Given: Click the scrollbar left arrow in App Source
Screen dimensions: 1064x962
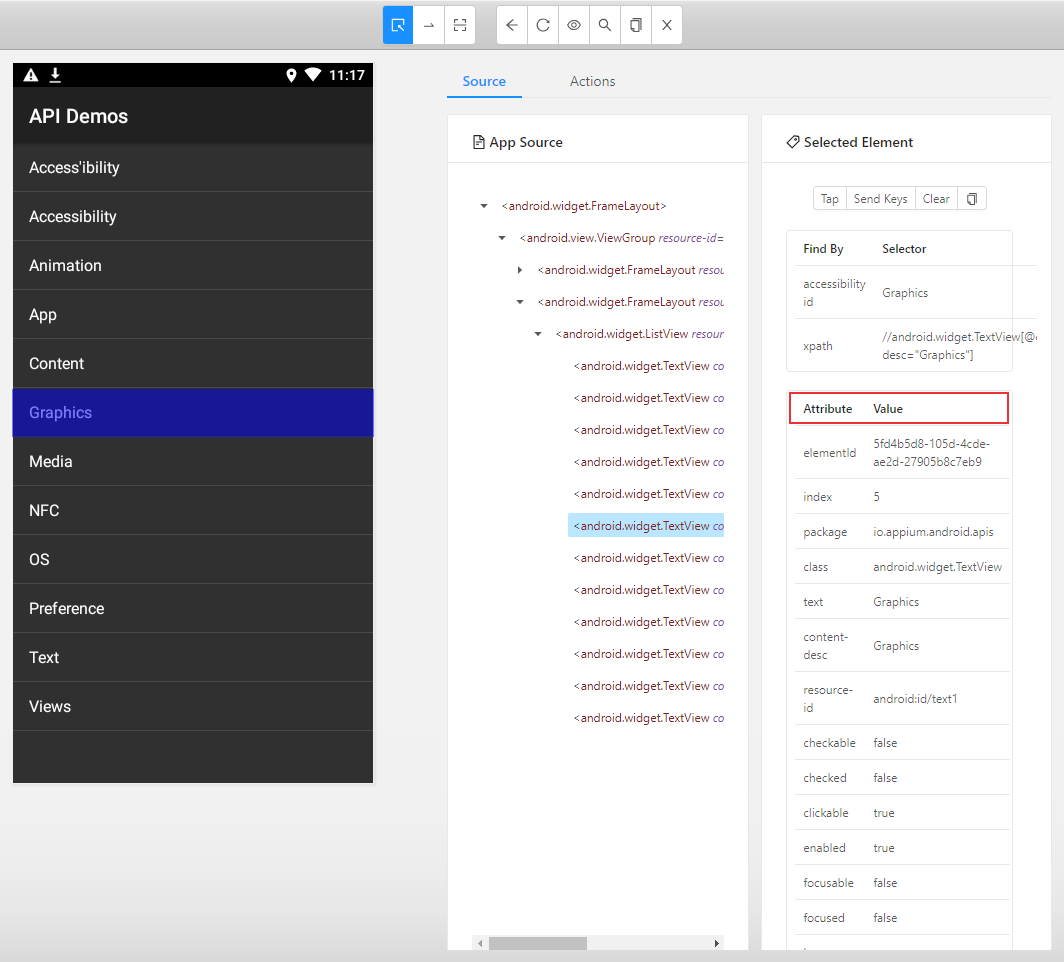Looking at the screenshot, I should pyautogui.click(x=480, y=943).
